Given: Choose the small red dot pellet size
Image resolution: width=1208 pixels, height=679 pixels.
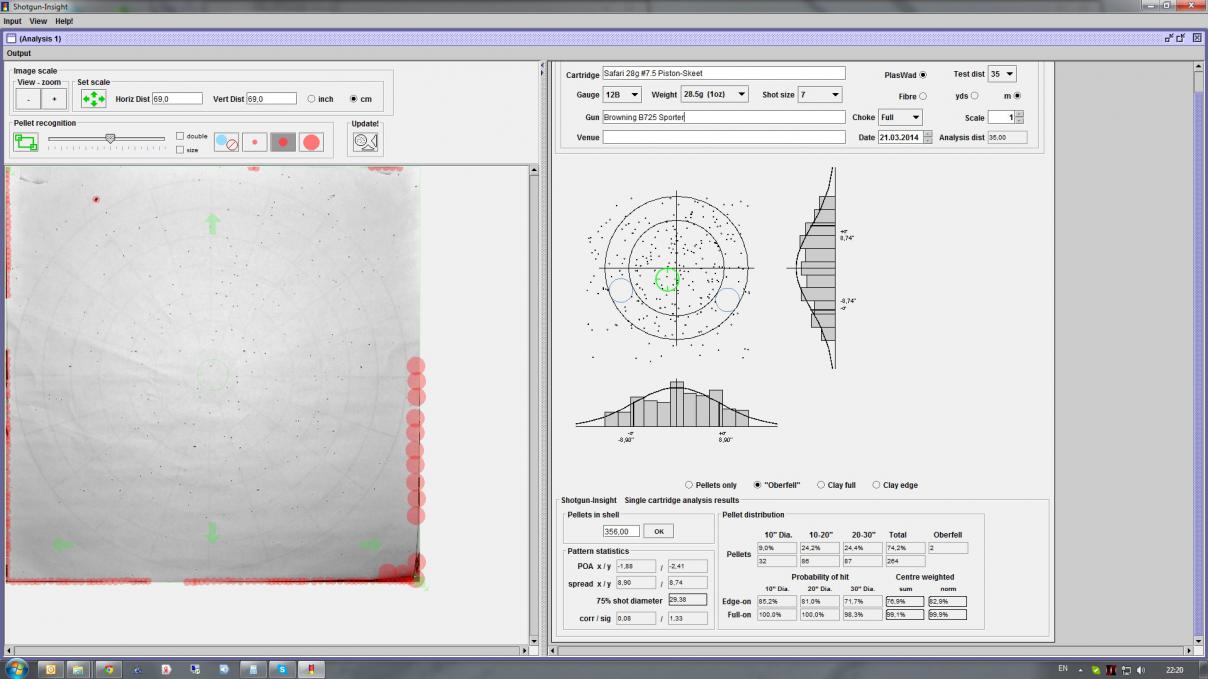Looking at the screenshot, I should pyautogui.click(x=254, y=142).
